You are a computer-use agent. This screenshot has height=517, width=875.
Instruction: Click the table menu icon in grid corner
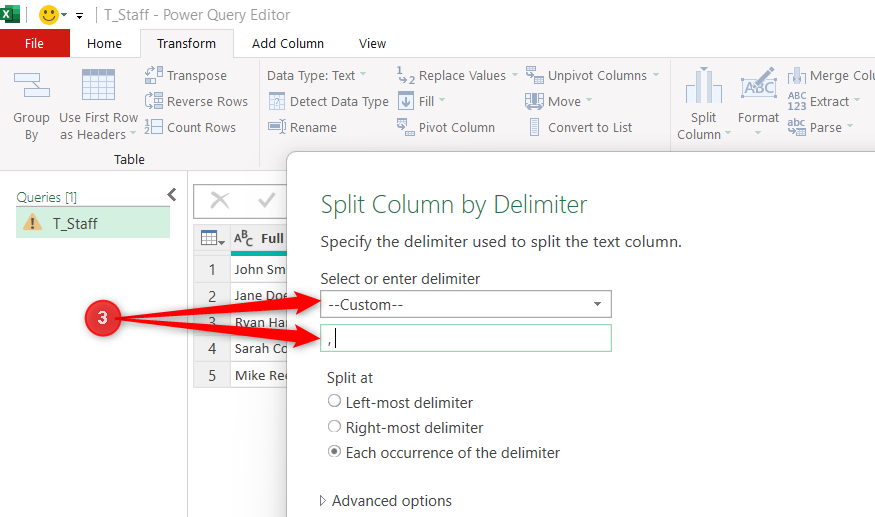pyautogui.click(x=212, y=238)
